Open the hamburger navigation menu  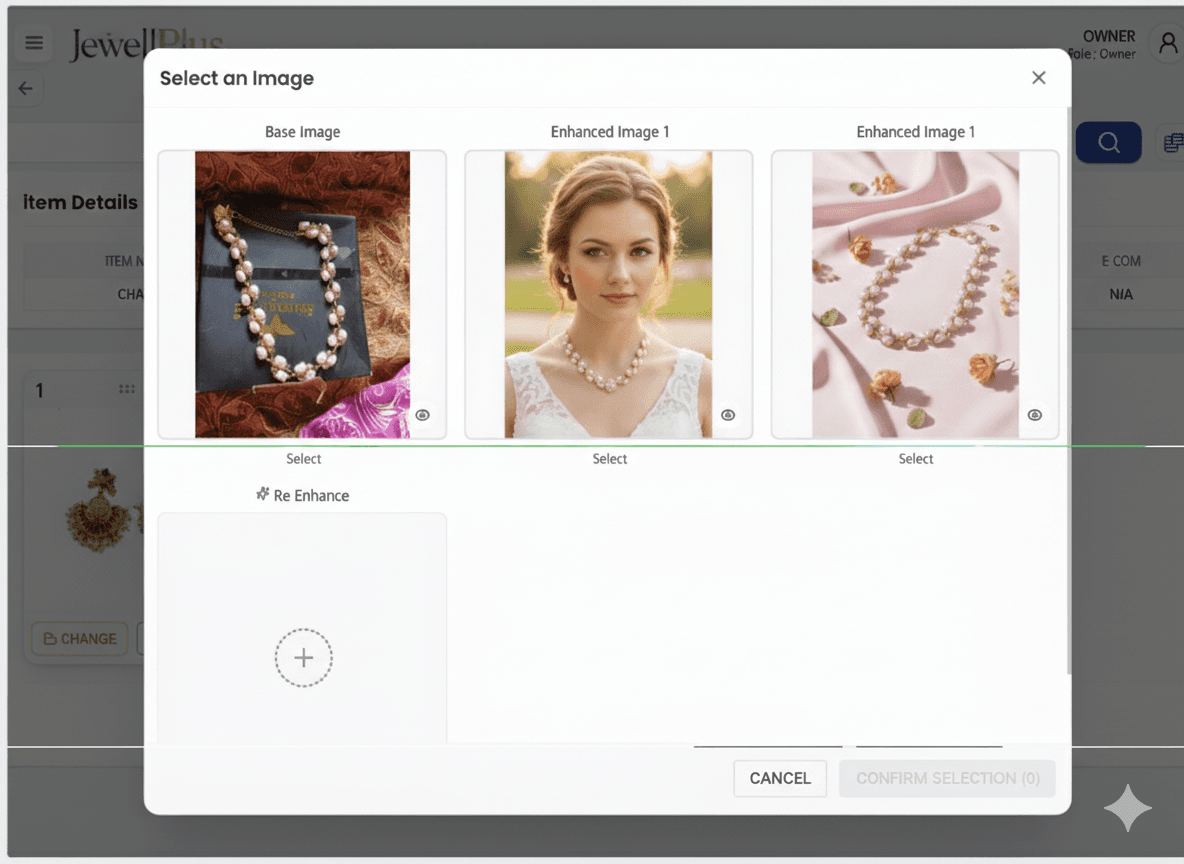[33, 43]
